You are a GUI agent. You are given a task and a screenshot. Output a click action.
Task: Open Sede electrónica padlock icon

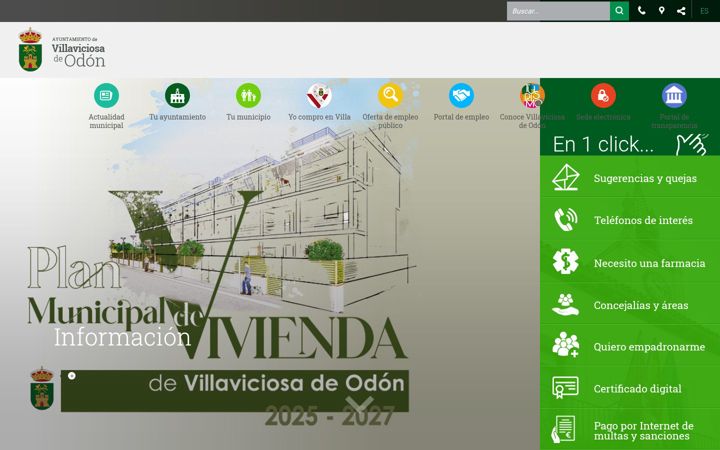tap(603, 96)
